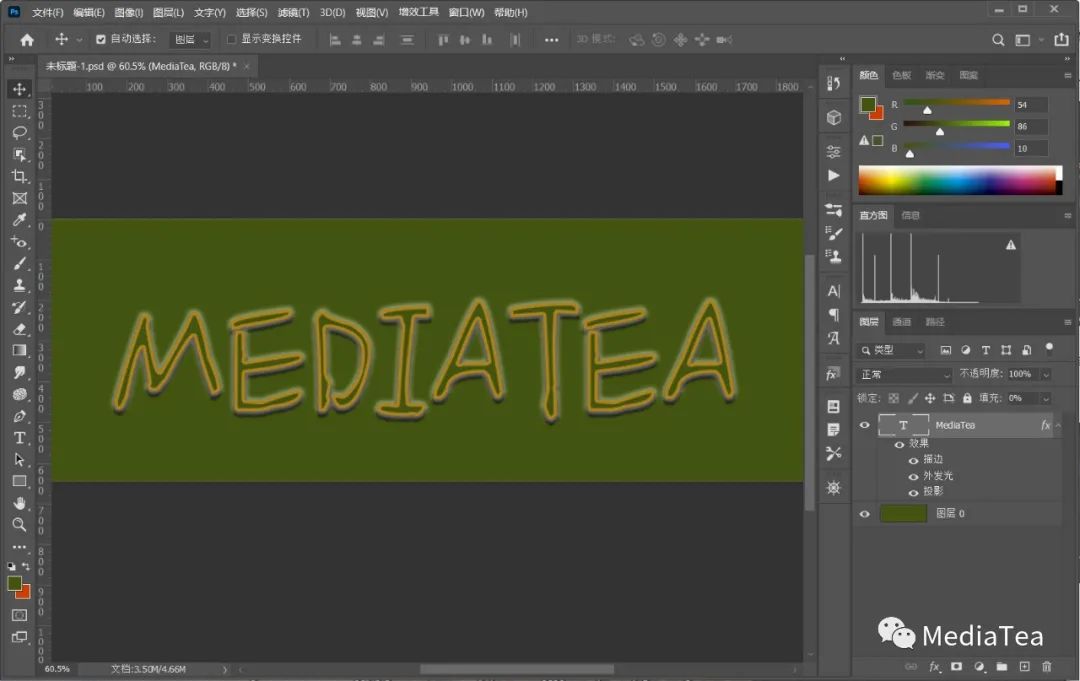Hide the 投影 drop shadow effect
The height and width of the screenshot is (681, 1080).
tap(913, 492)
